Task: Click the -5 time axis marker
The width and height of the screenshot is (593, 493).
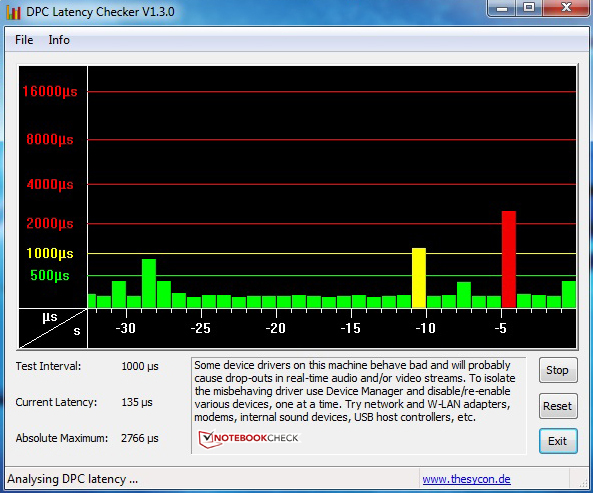Action: [500, 328]
